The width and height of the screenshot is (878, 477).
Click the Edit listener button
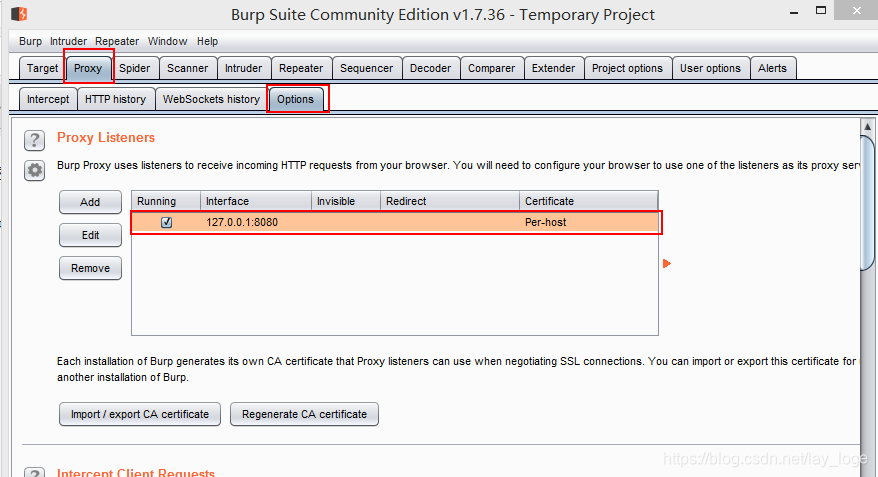[90, 235]
